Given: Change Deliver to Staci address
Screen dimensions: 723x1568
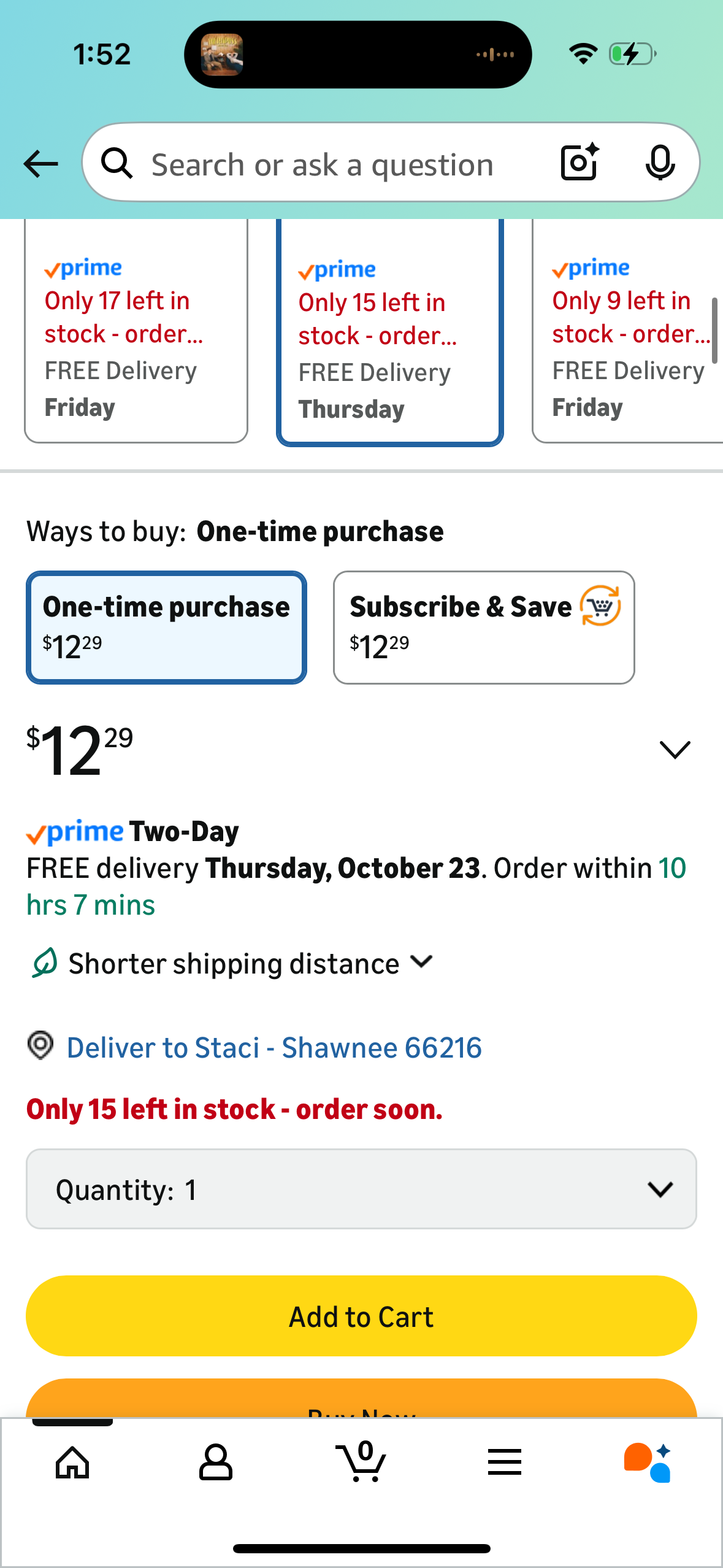Looking at the screenshot, I should coord(274,1048).
